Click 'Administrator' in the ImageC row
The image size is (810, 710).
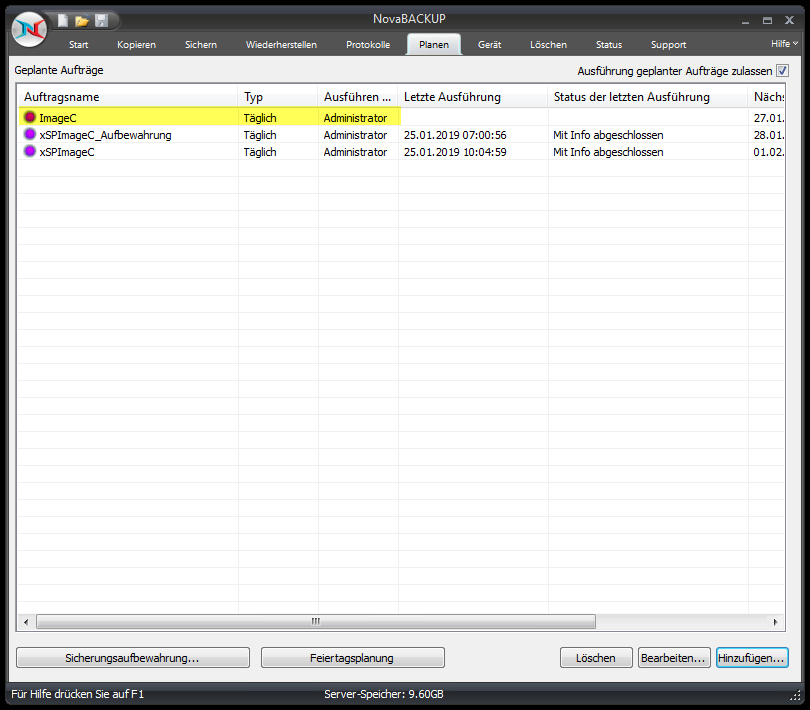[x=355, y=118]
